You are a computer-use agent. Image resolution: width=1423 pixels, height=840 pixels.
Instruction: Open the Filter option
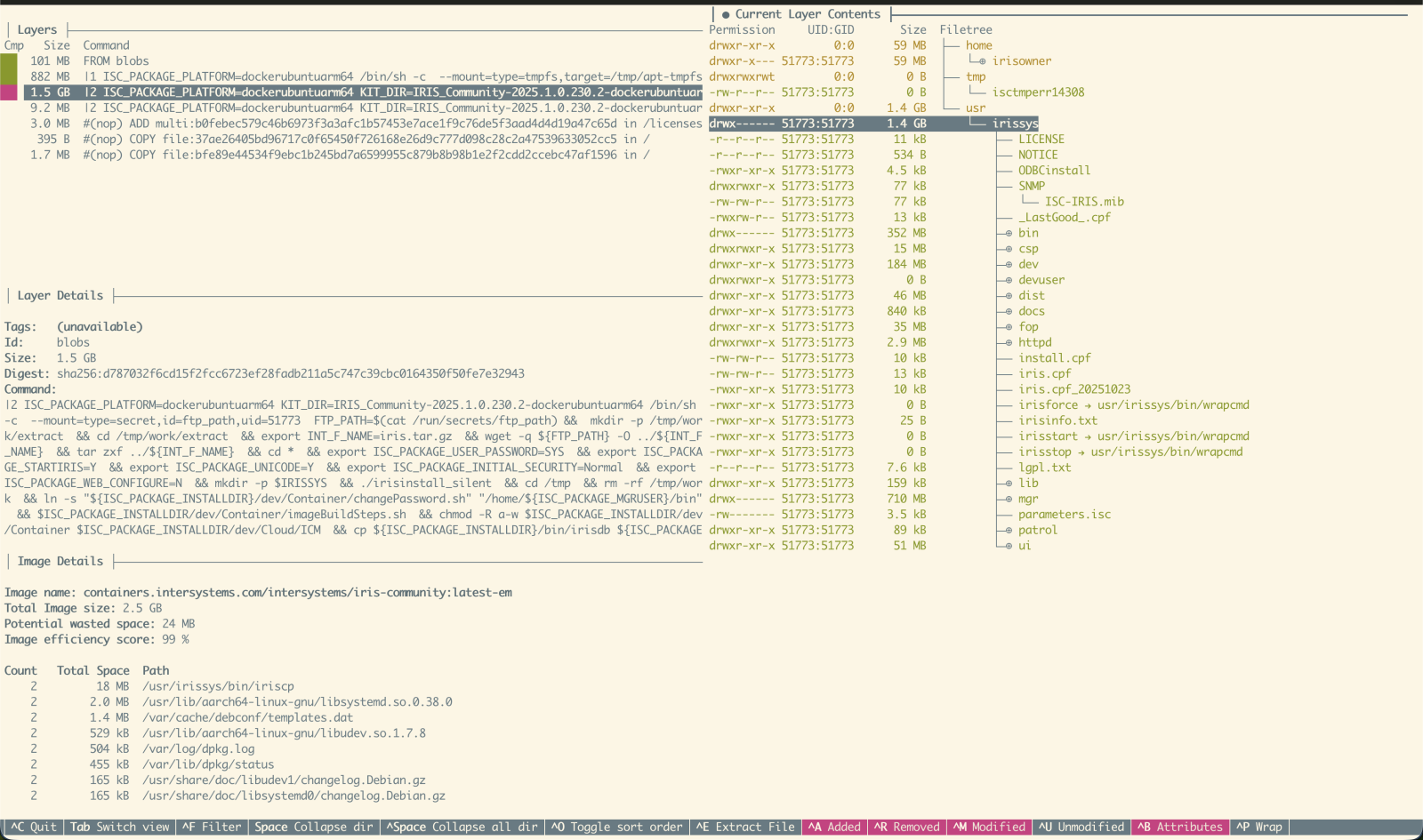tap(212, 827)
